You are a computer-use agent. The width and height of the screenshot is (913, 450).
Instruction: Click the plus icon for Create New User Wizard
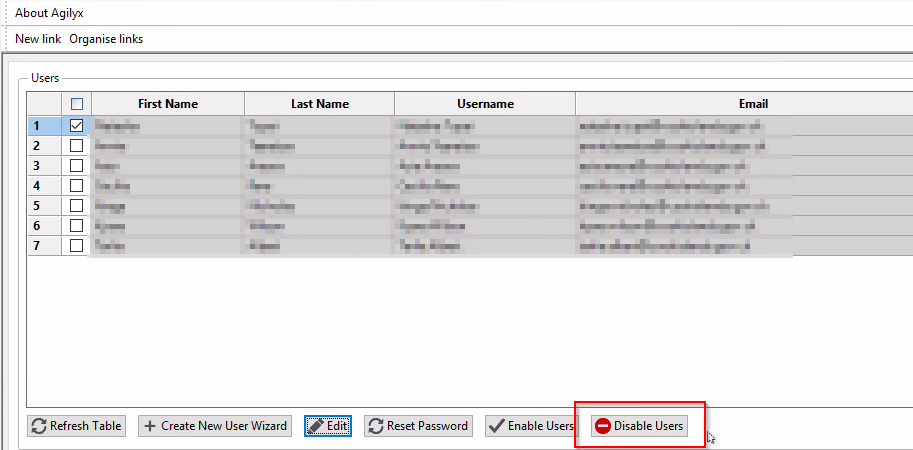pos(150,426)
